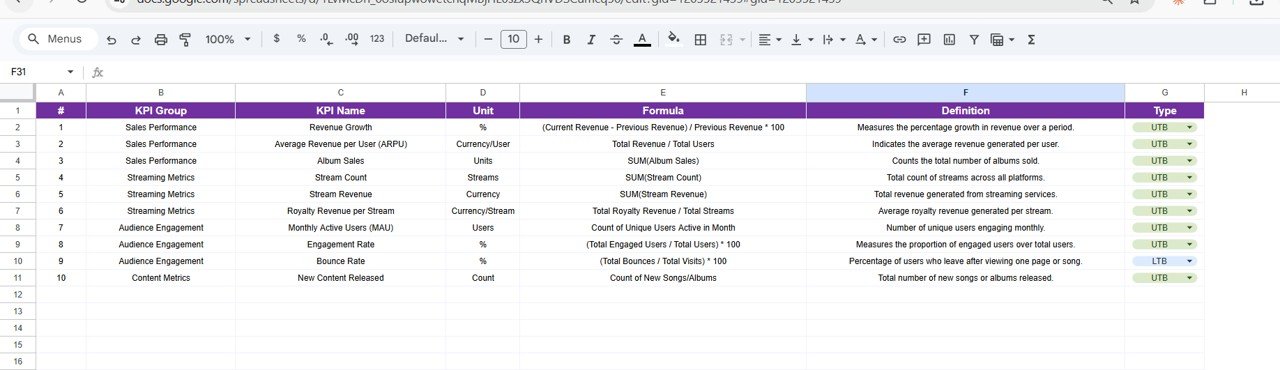Select column C header
The image size is (1280, 370).
(340, 93)
